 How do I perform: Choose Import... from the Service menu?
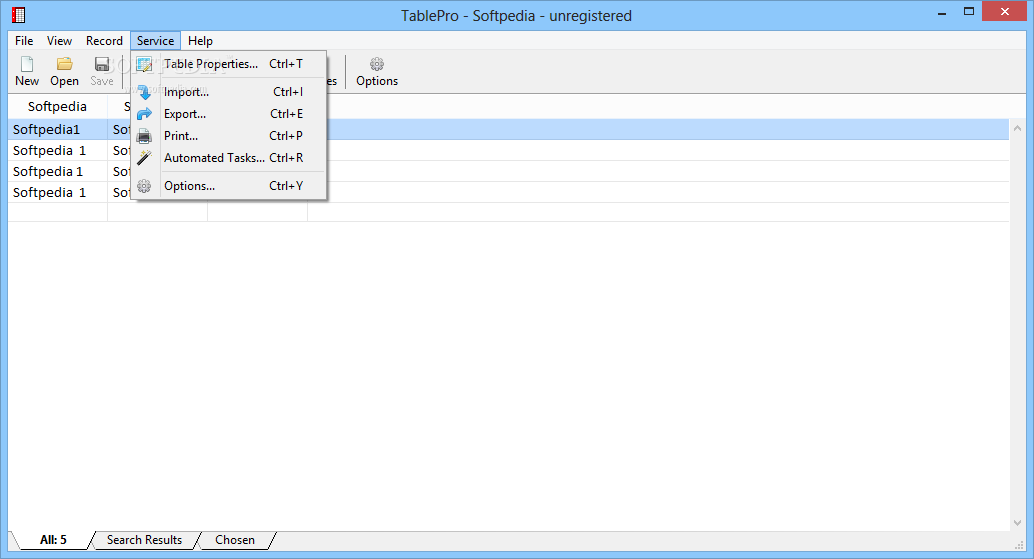coord(229,92)
